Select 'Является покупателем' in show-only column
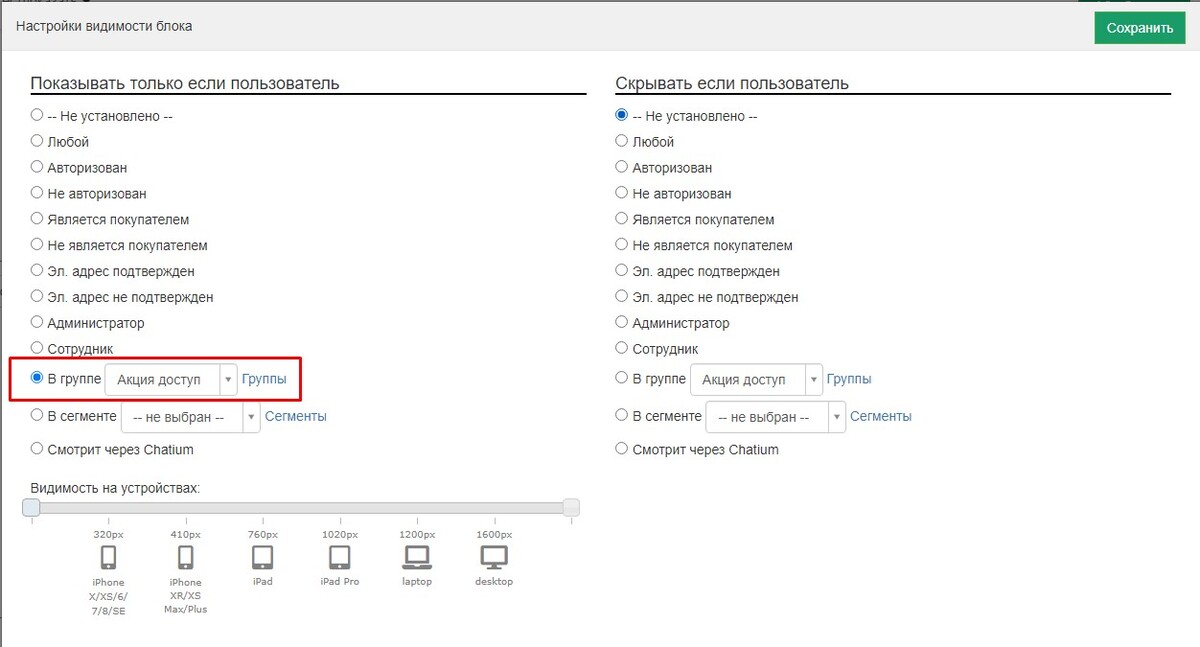The width and height of the screenshot is (1200, 647). pos(37,219)
